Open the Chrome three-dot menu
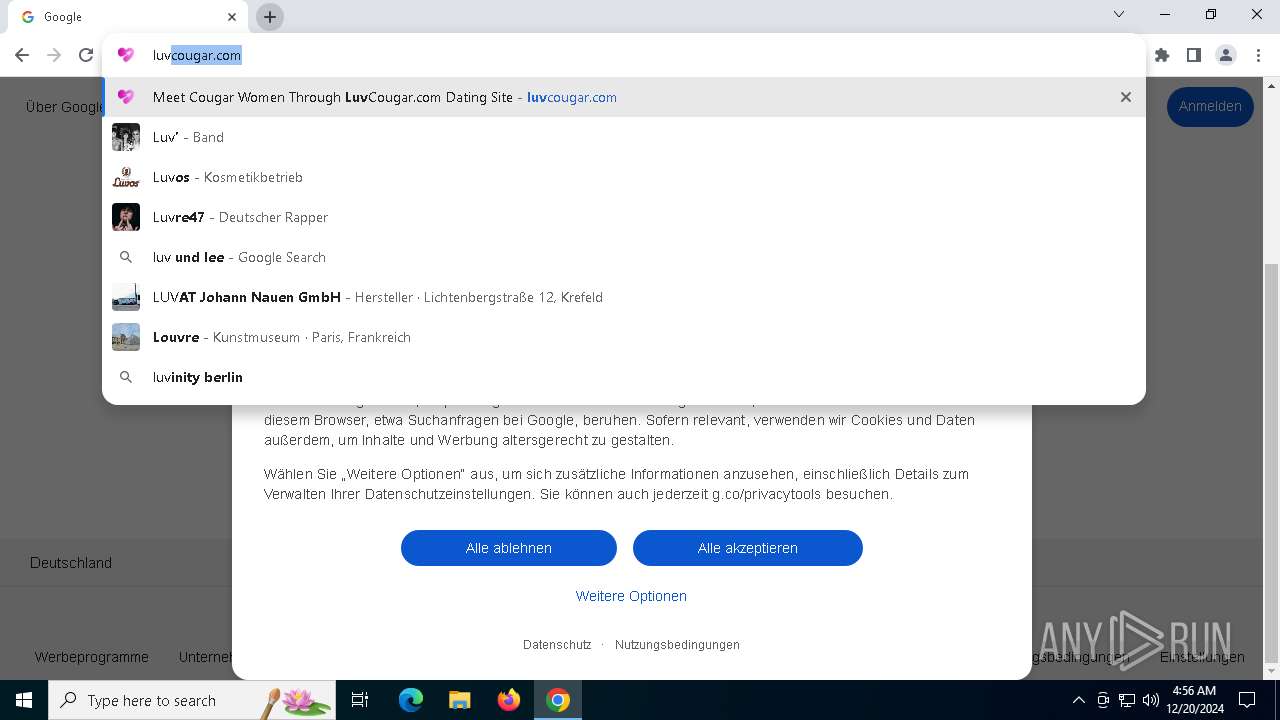Viewport: 1280px width, 720px height. 1258,55
